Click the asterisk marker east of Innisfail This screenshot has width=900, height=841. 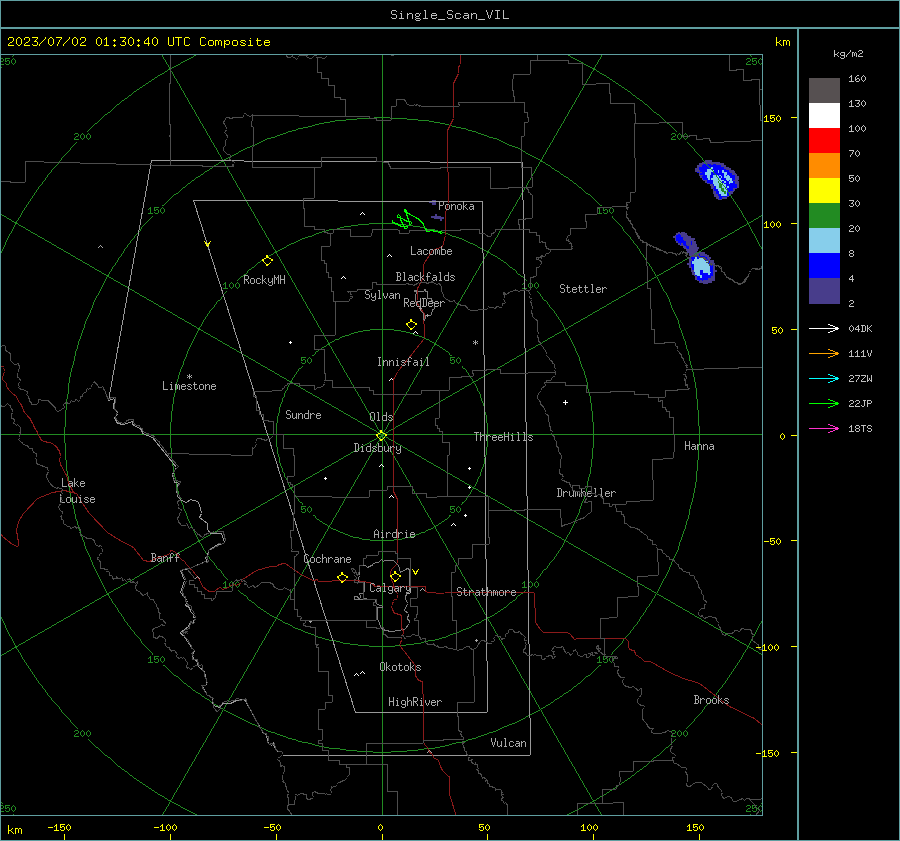point(475,343)
